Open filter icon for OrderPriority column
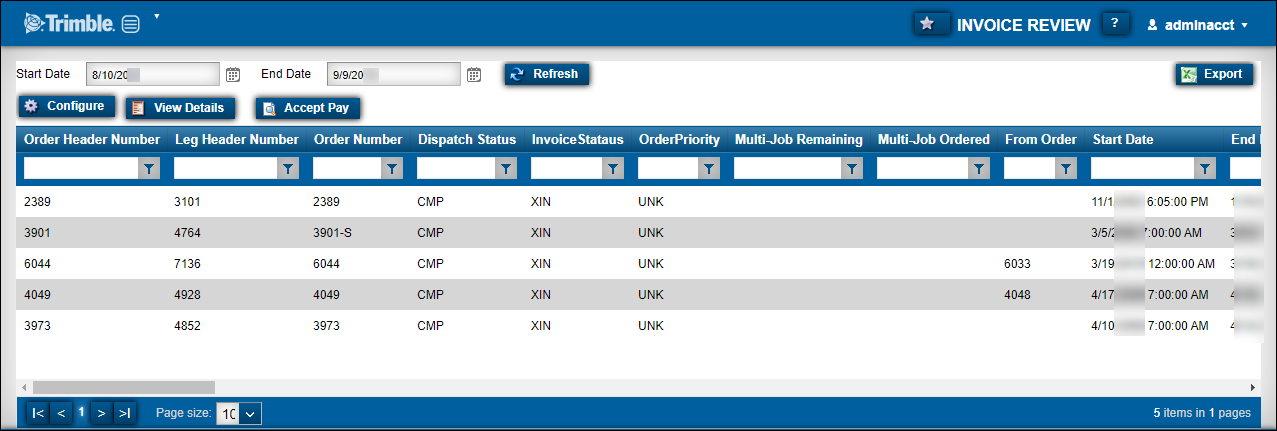The image size is (1277, 431). (x=708, y=171)
